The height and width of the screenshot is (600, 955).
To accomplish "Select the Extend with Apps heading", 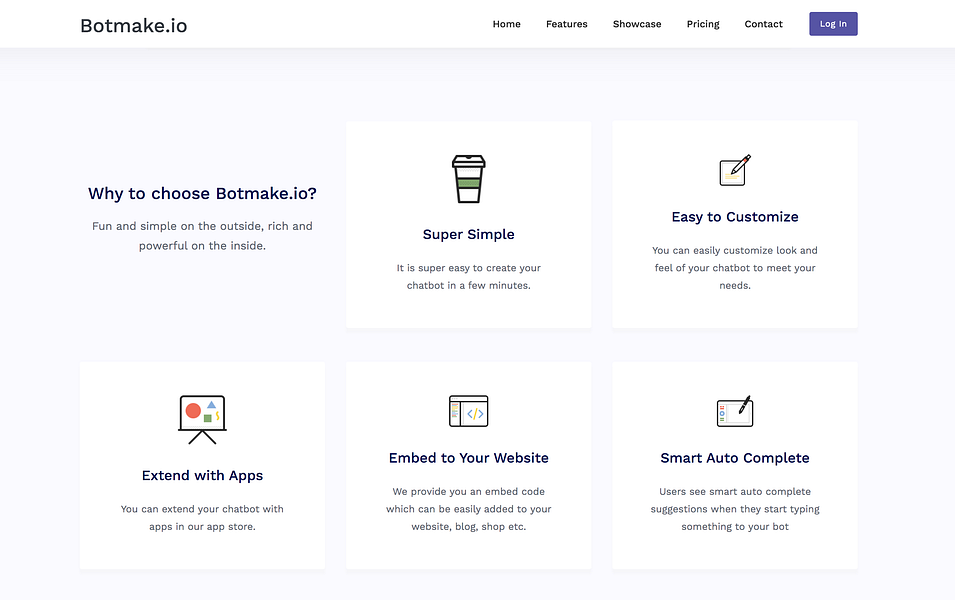I will (202, 476).
